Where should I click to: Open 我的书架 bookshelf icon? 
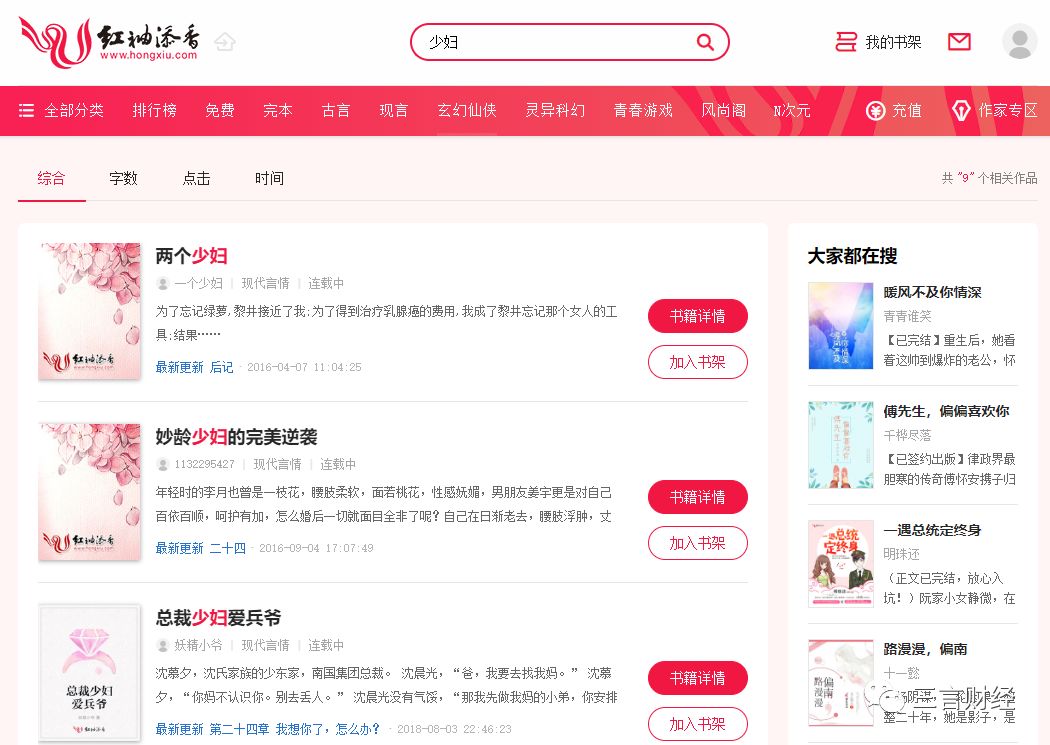pos(846,42)
